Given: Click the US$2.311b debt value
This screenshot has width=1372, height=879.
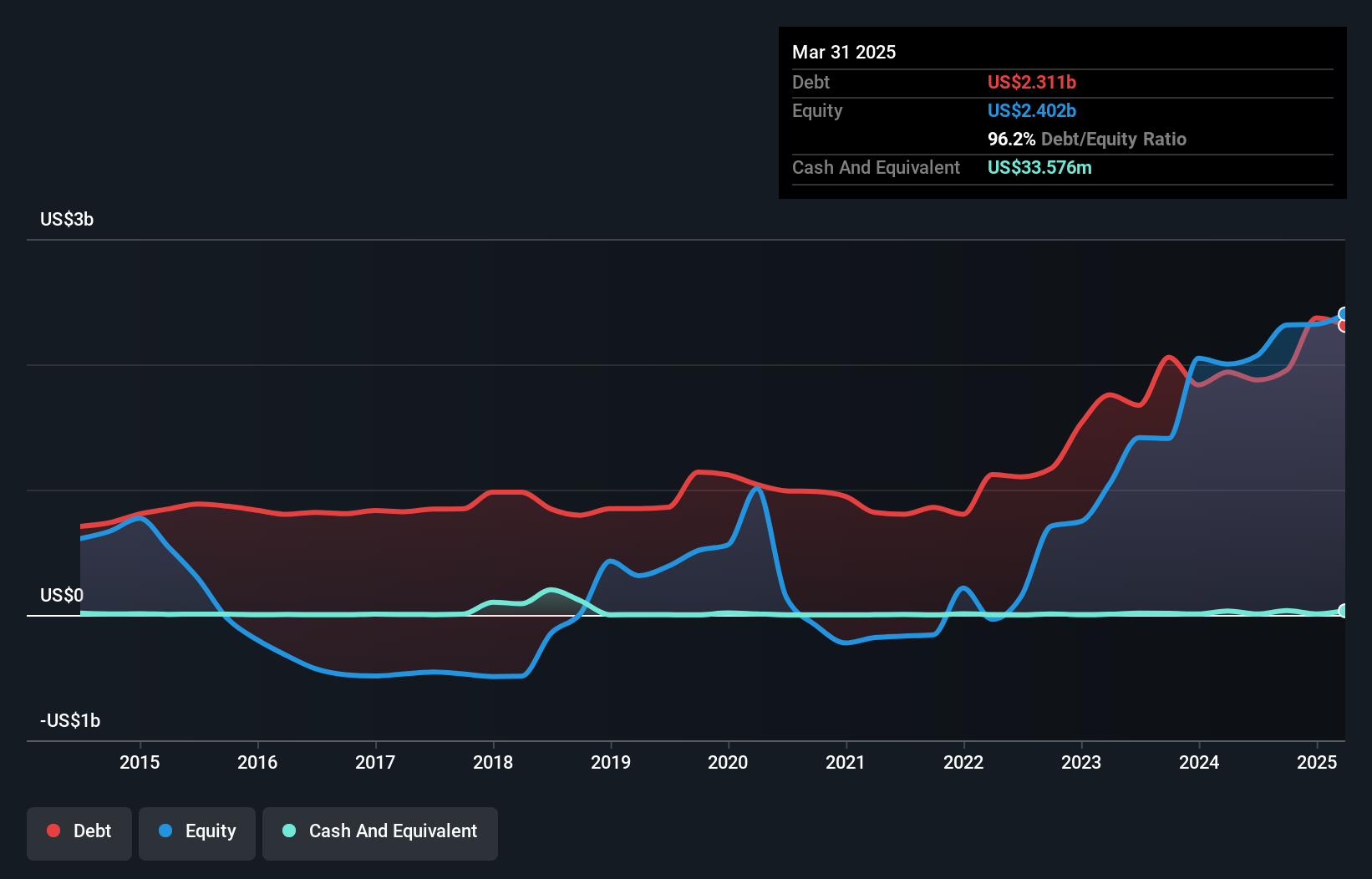Looking at the screenshot, I should pyautogui.click(x=1032, y=82).
